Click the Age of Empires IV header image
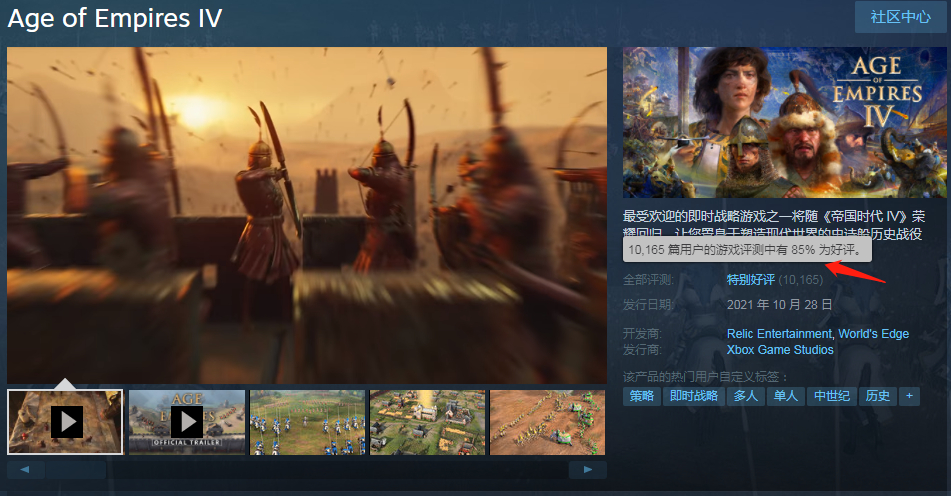Image resolution: width=951 pixels, height=496 pixels. (785, 122)
